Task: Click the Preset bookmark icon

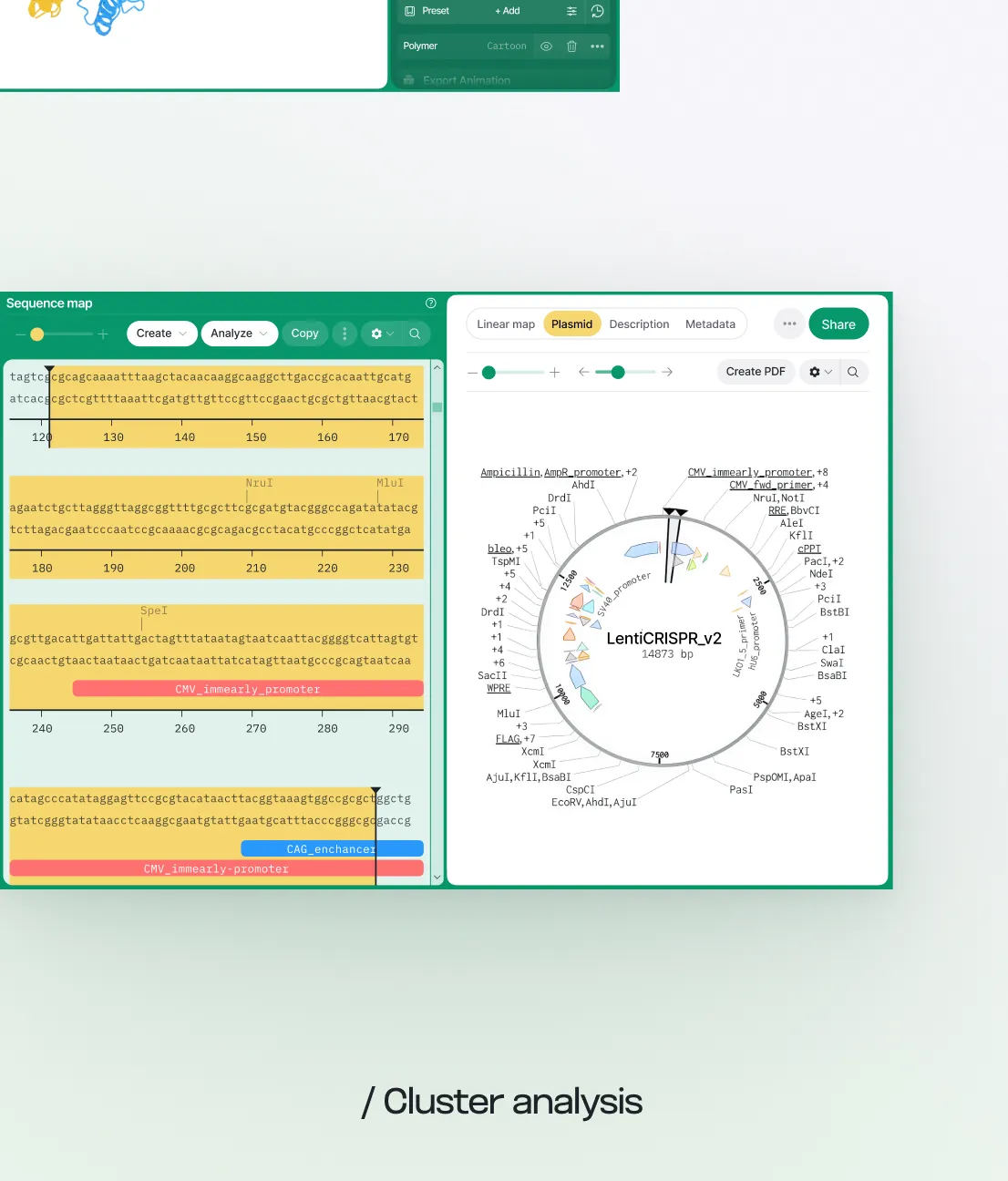Action: [410, 11]
